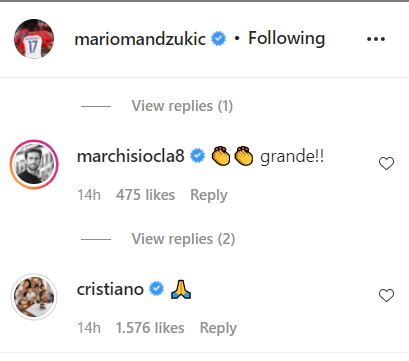Screen dimensions: 409x361
Task: View the 475 likes list
Action: (145, 195)
